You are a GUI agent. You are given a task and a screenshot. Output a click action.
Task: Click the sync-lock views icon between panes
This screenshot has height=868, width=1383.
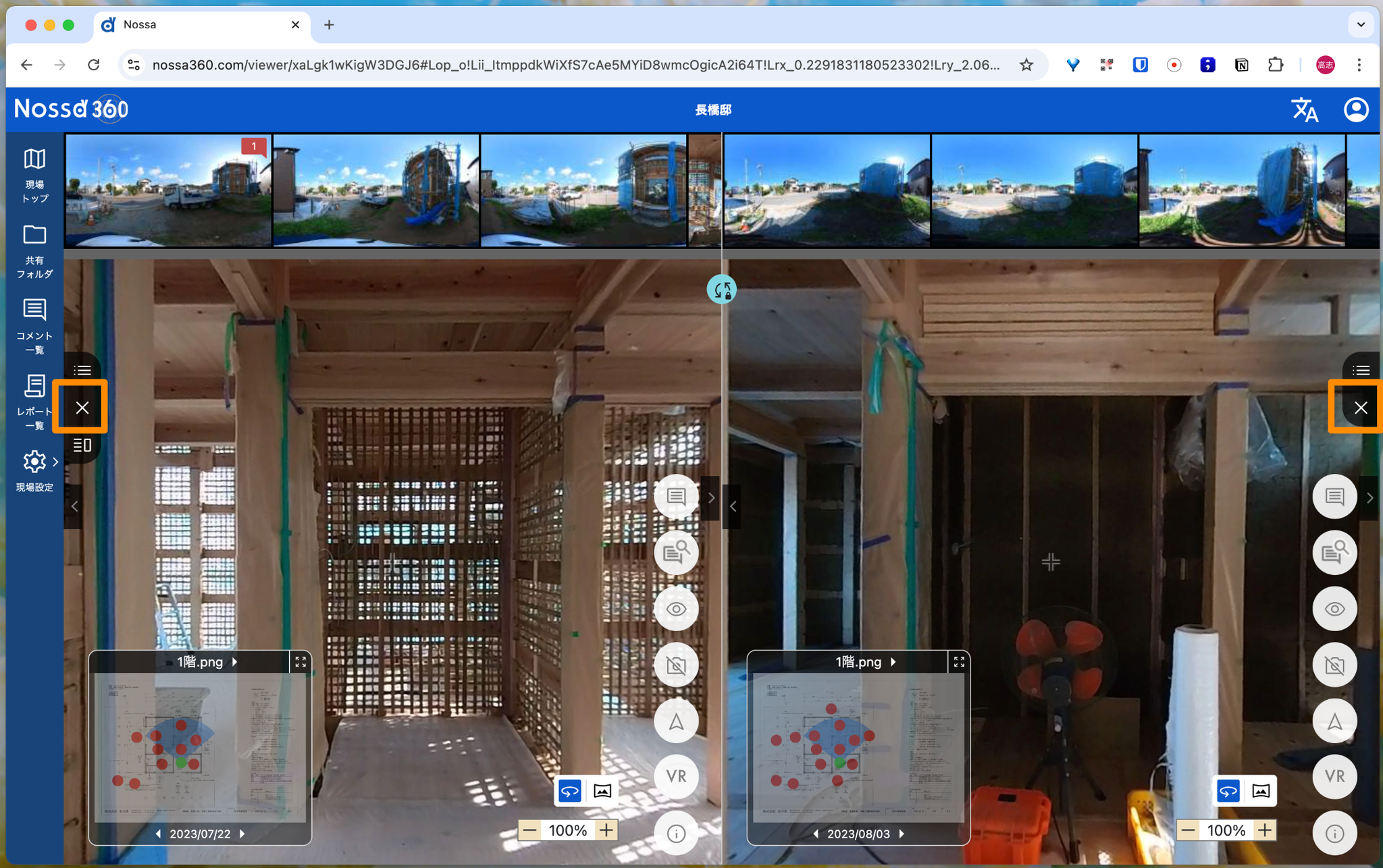pyautogui.click(x=721, y=290)
